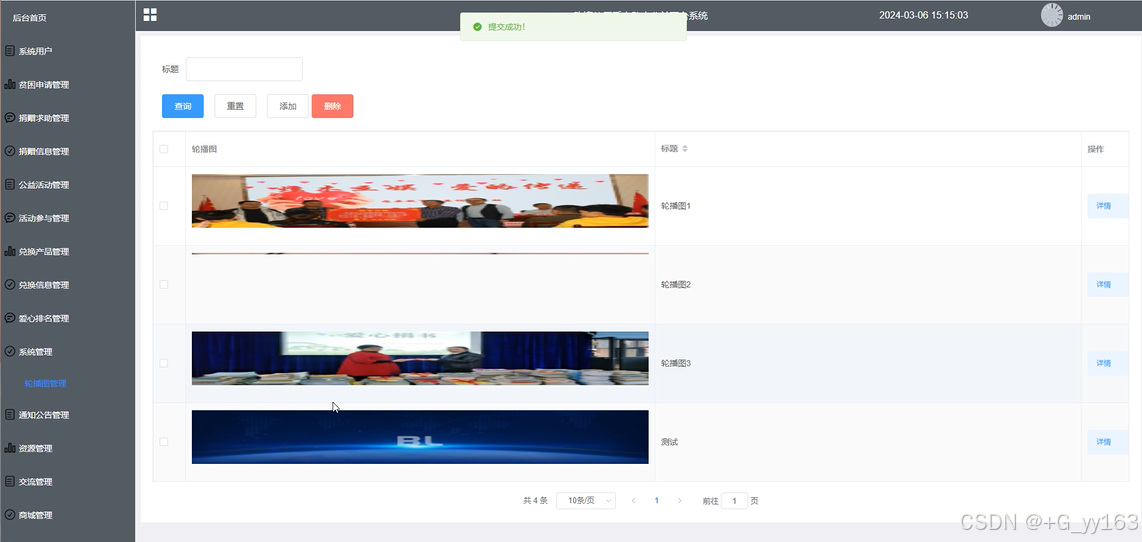This screenshot has height=542, width=1142.
Task: Click the 捐赠信息管理 check icon
Action: [9, 151]
